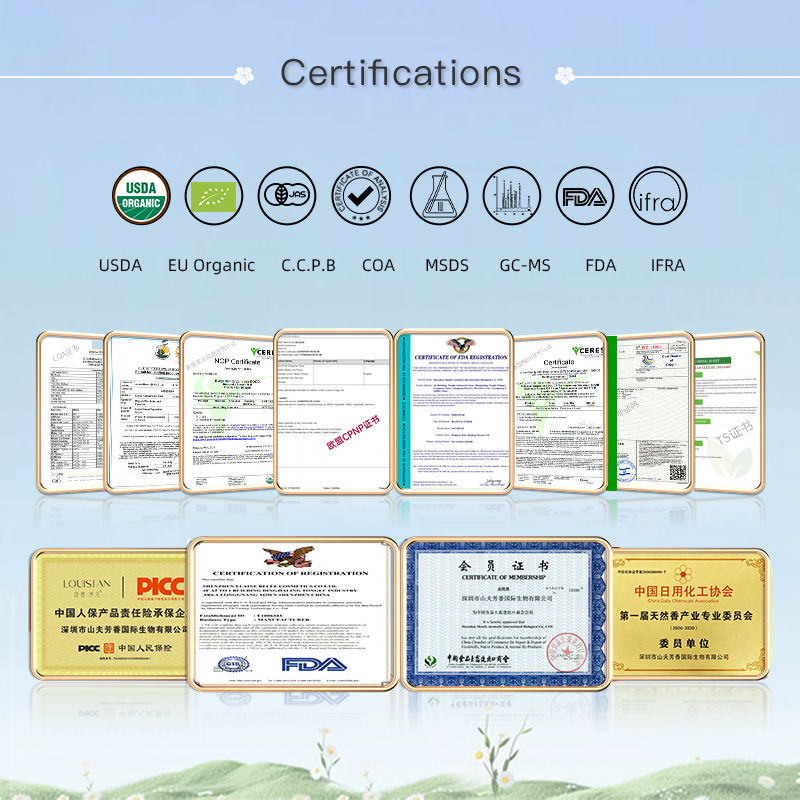Screen dimensions: 800x800
Task: Click the C.C.P.B label text
Action: pos(308,265)
